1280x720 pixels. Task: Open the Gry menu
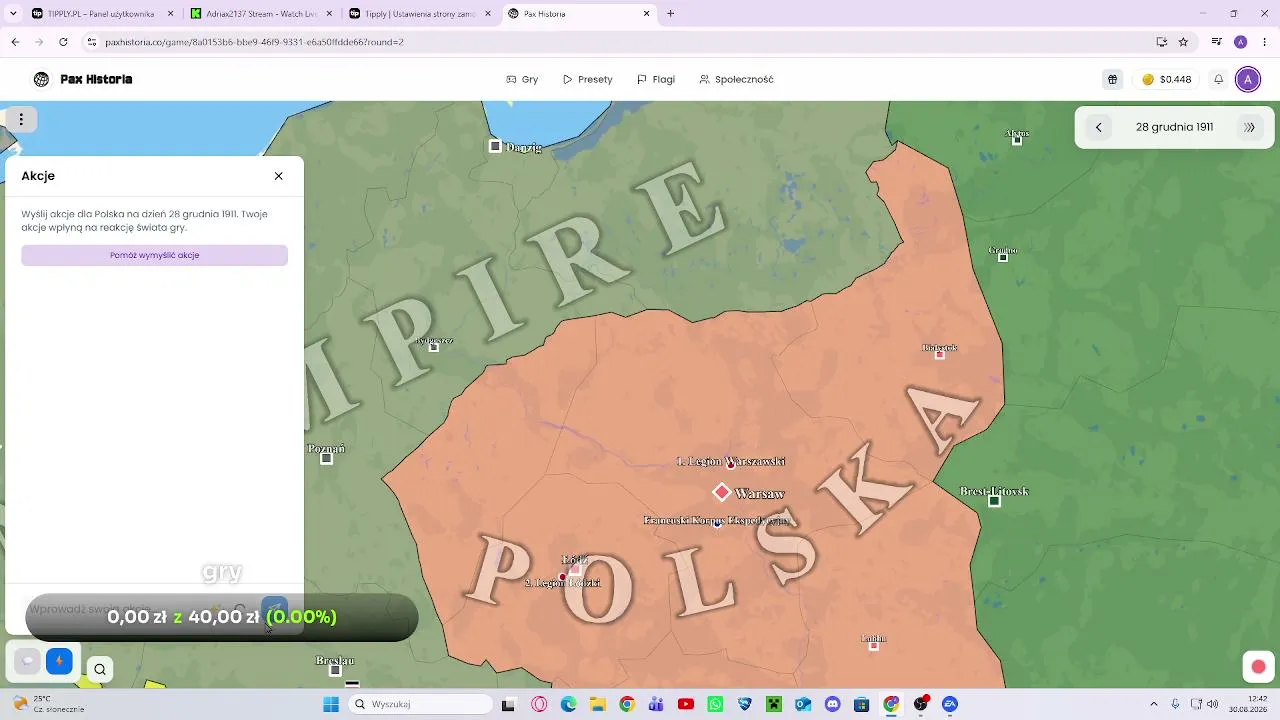click(522, 79)
